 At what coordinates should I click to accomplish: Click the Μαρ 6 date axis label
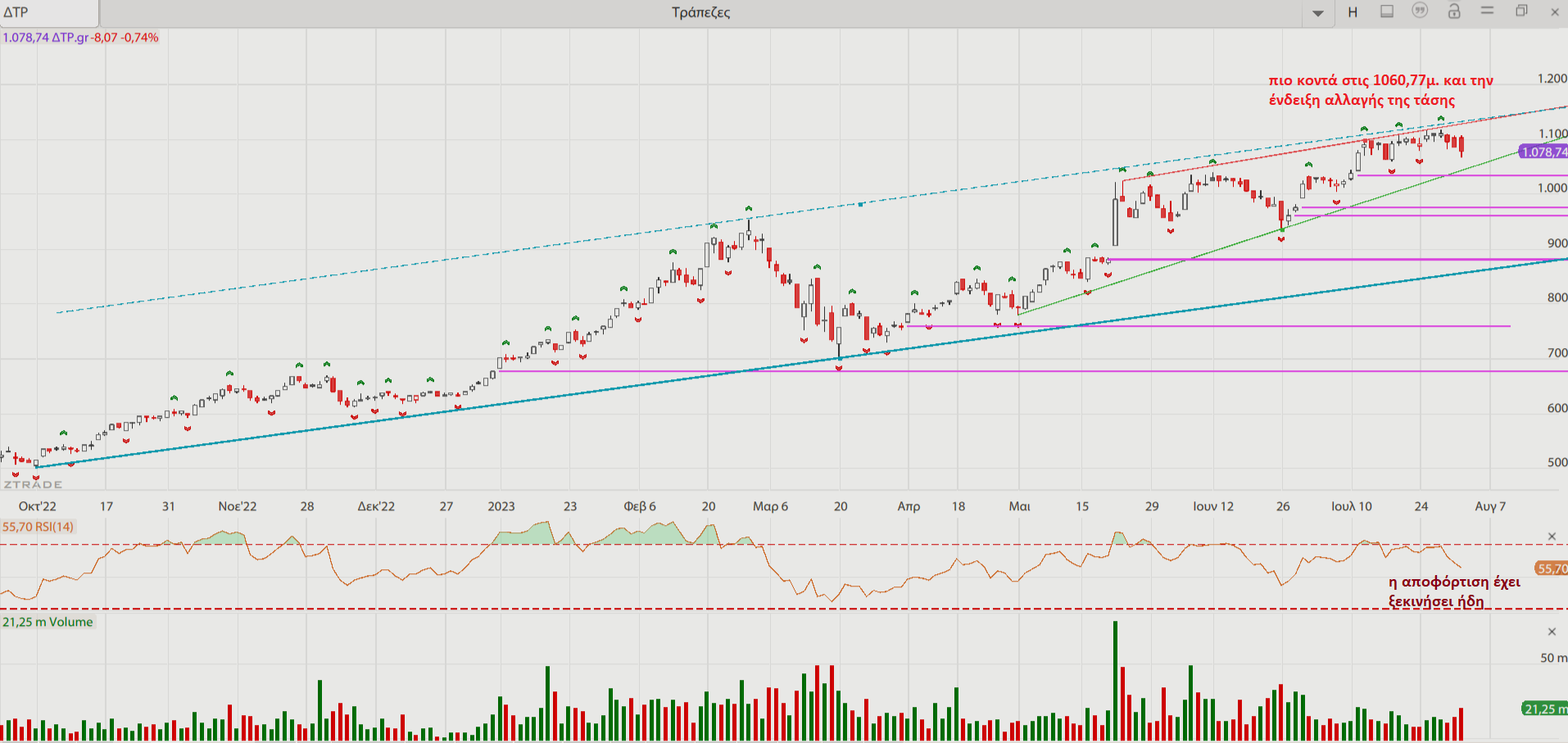coord(770,506)
